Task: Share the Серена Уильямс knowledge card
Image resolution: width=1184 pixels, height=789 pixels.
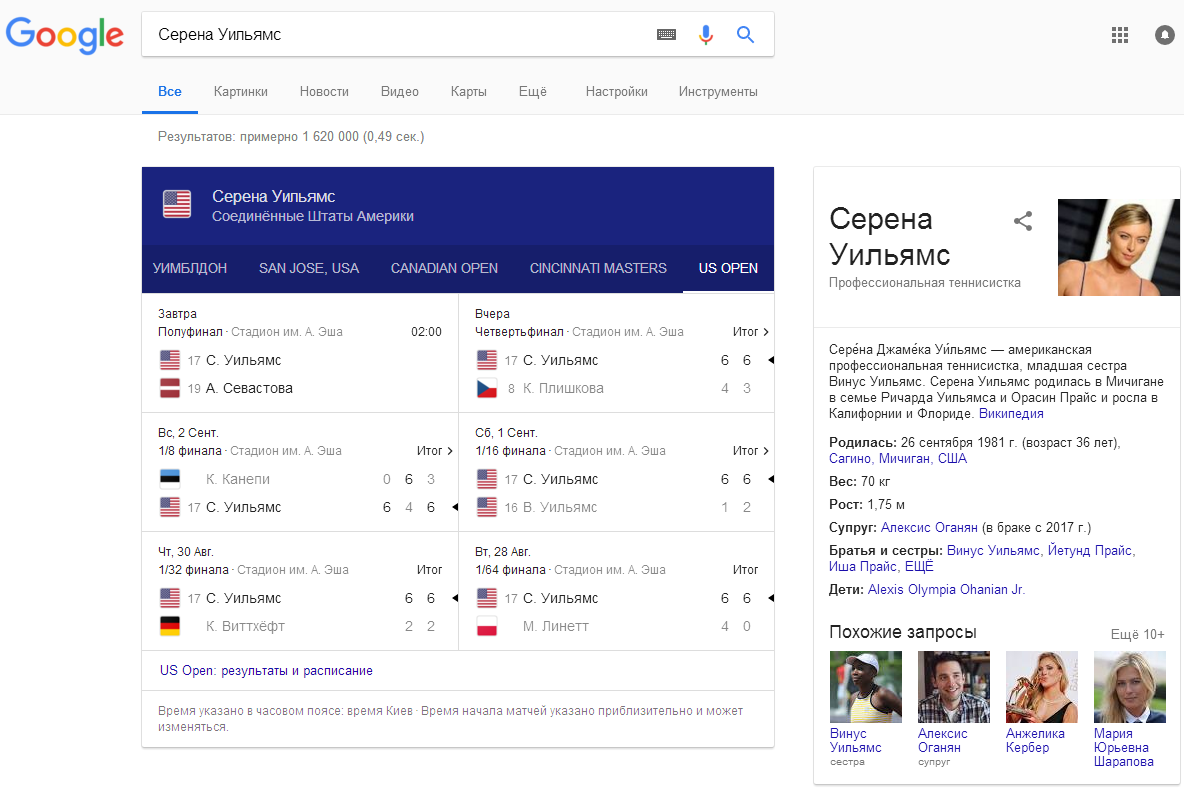Action: pyautogui.click(x=1022, y=221)
